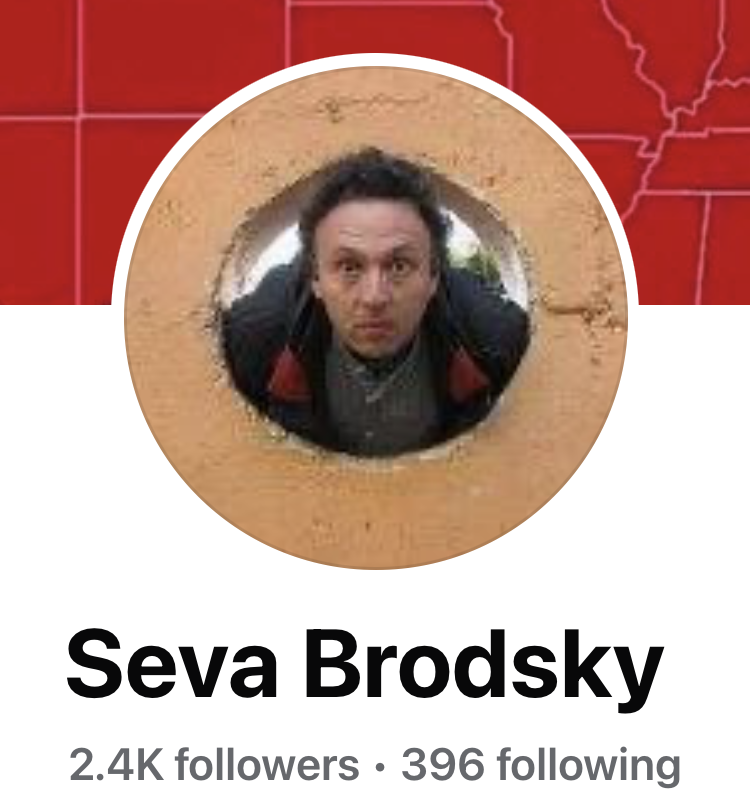Click the word "Brodsky" in the heading

[484, 670]
